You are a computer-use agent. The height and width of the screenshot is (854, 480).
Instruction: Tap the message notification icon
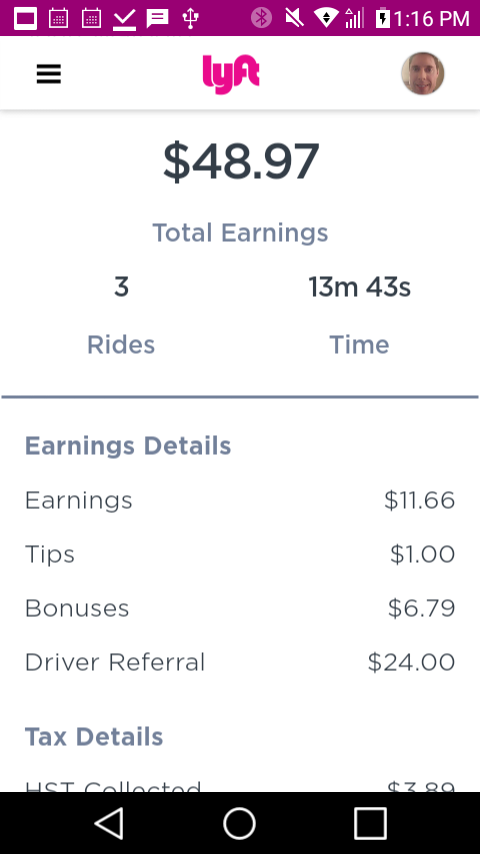coord(157,19)
